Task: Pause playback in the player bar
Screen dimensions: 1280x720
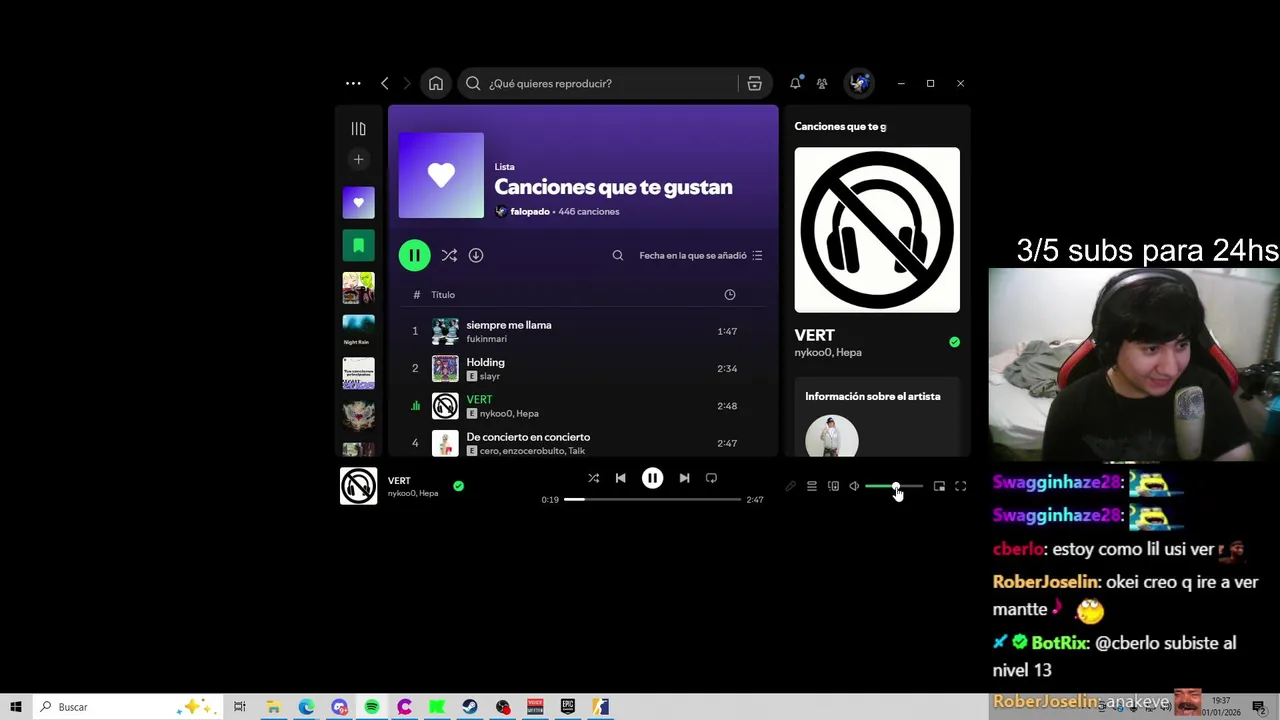Action: 652,478
